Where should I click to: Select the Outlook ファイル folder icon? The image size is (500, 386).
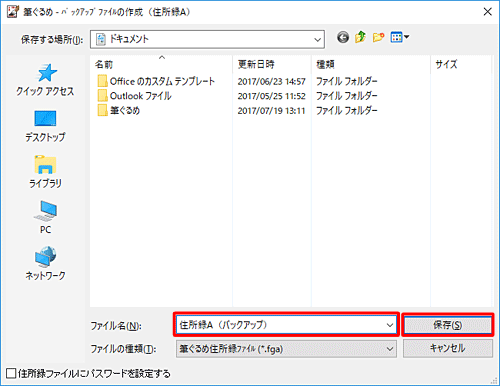tap(102, 96)
